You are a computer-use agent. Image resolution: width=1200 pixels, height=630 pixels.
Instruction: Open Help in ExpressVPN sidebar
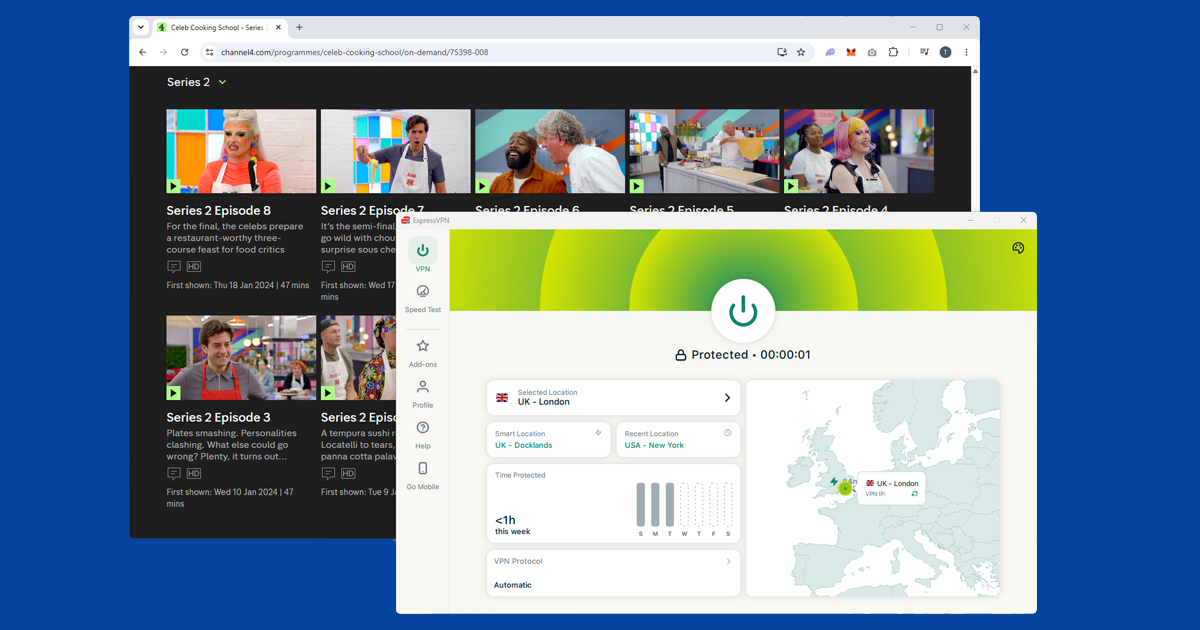coord(422,434)
